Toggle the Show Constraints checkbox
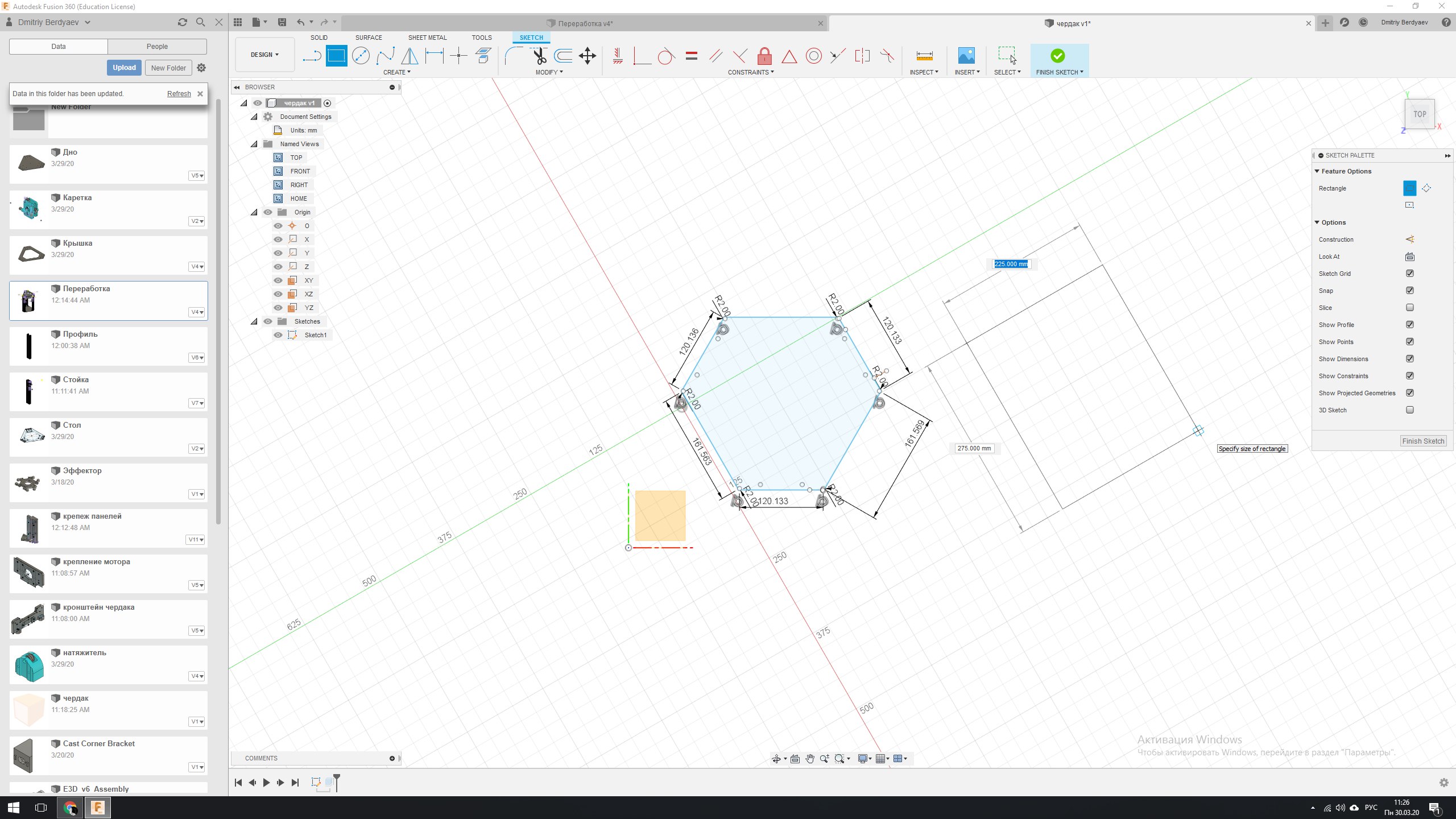This screenshot has height=819, width=1456. (1410, 376)
